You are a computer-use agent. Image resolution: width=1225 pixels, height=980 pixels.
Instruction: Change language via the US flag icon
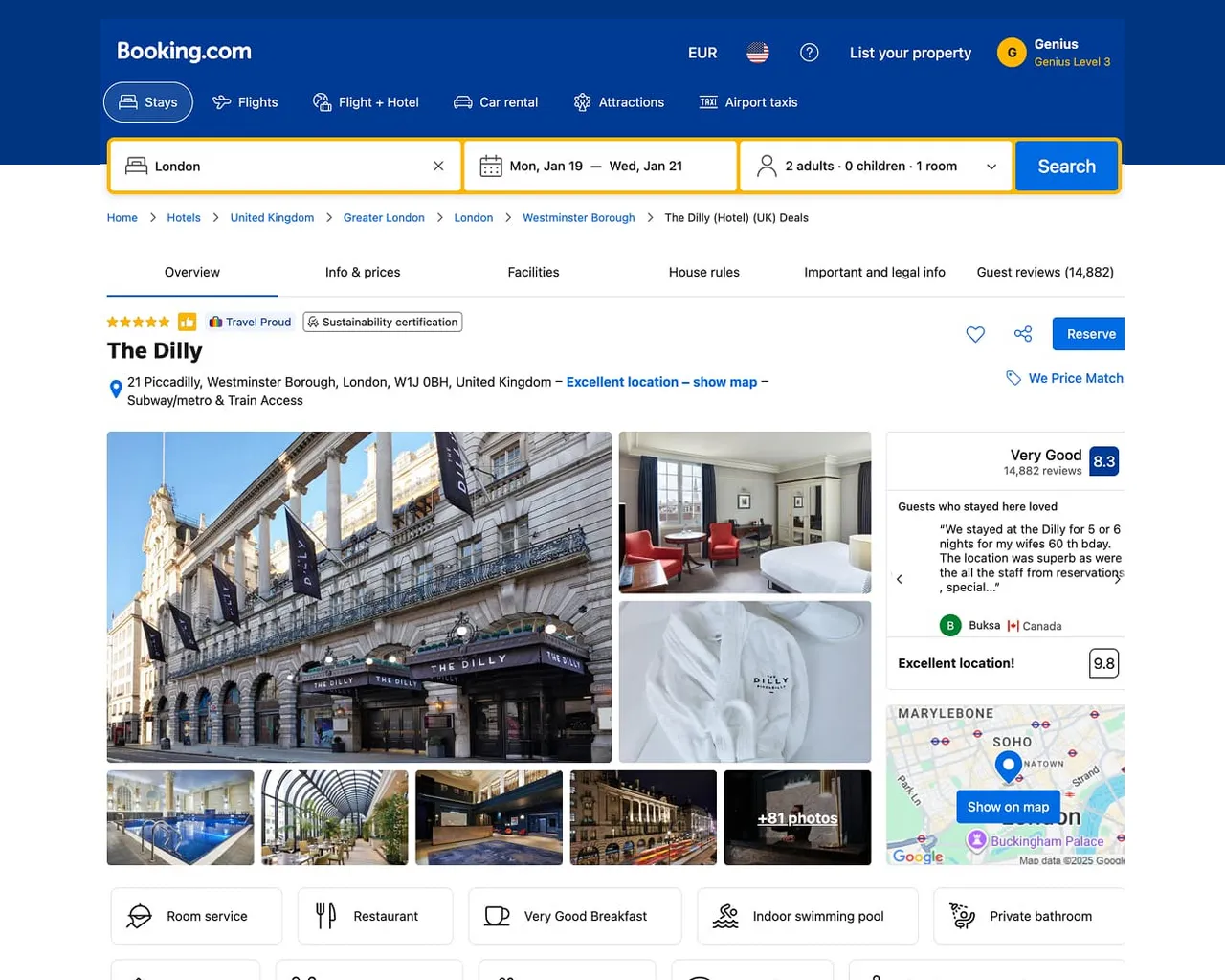point(758,53)
